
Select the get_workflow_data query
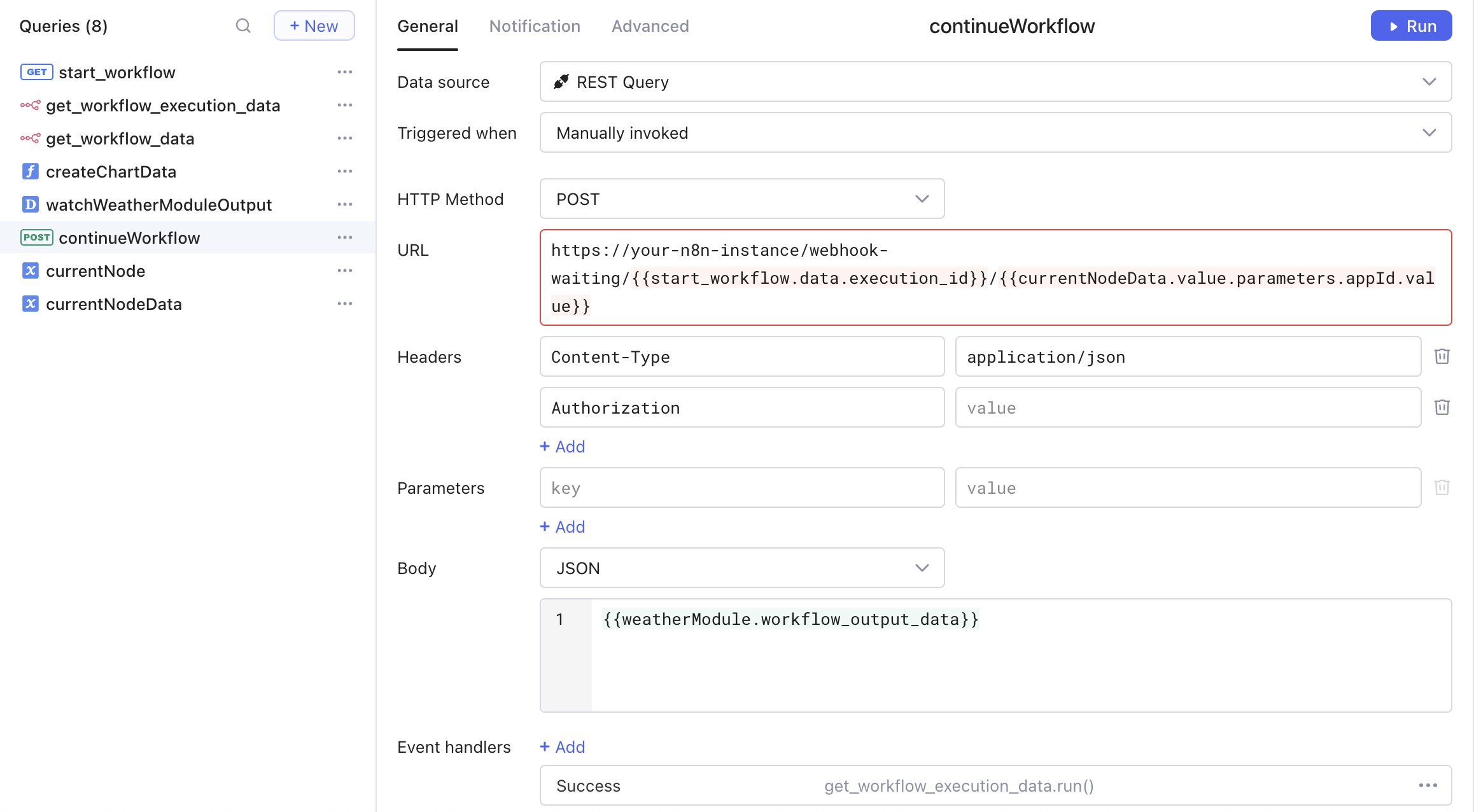click(x=120, y=138)
